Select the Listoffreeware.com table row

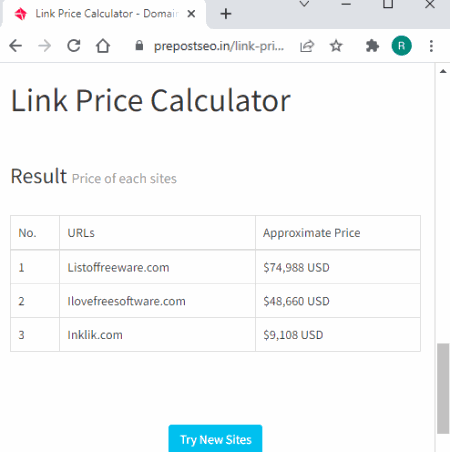(x=215, y=267)
